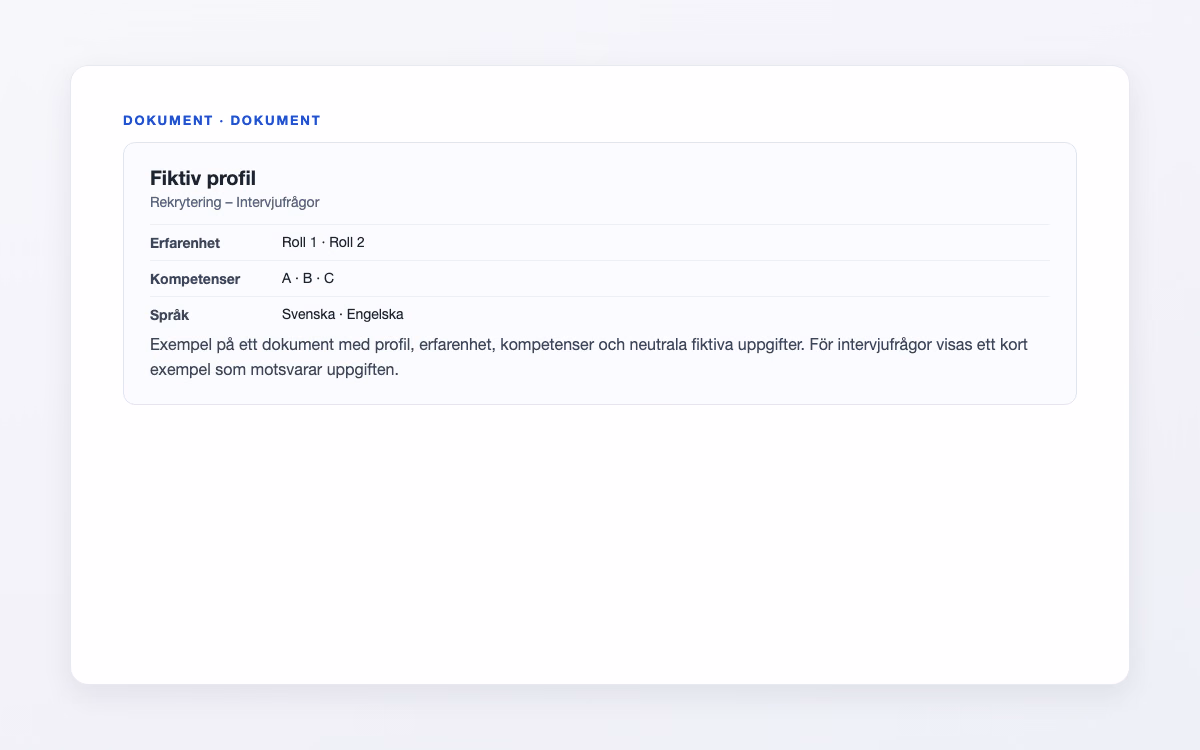Click the Svenska language value
The width and height of the screenshot is (1200, 750).
tap(308, 314)
